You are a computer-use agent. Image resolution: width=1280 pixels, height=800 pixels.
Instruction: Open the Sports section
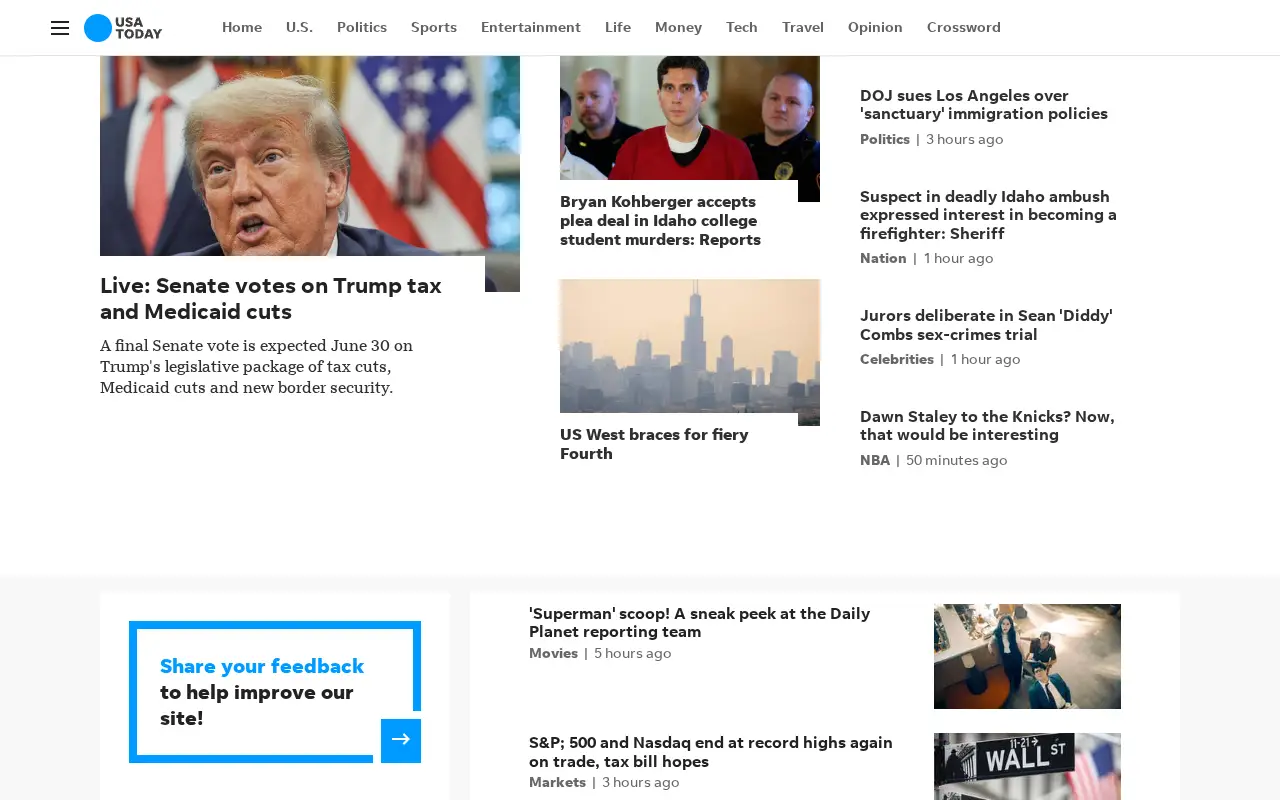pos(434,27)
